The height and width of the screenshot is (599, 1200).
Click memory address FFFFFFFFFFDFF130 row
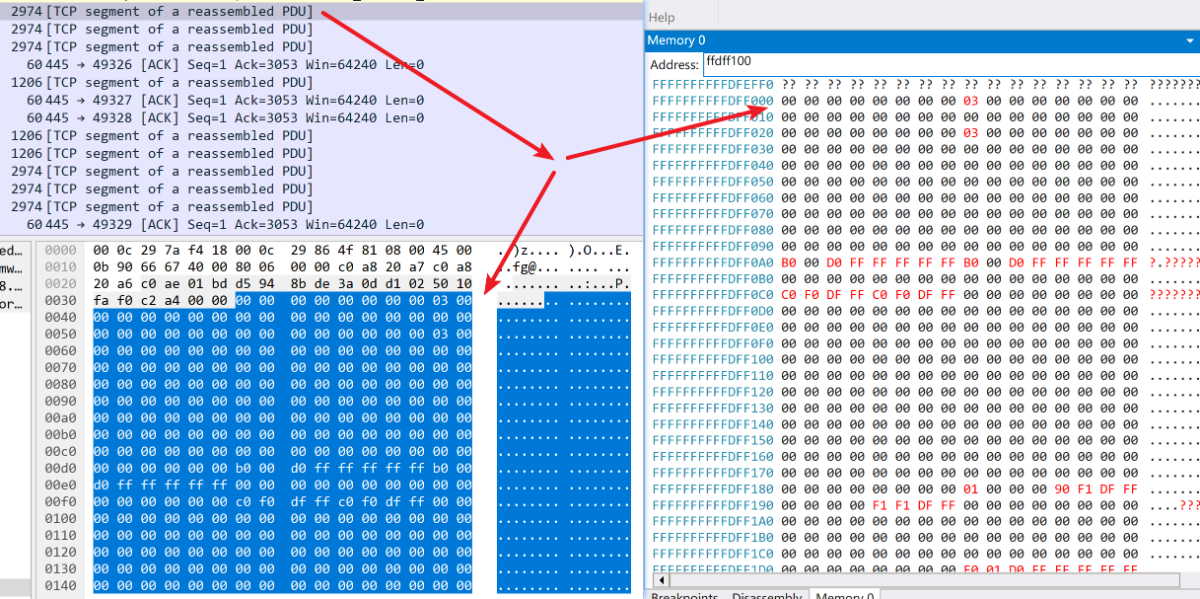[x=925, y=407]
